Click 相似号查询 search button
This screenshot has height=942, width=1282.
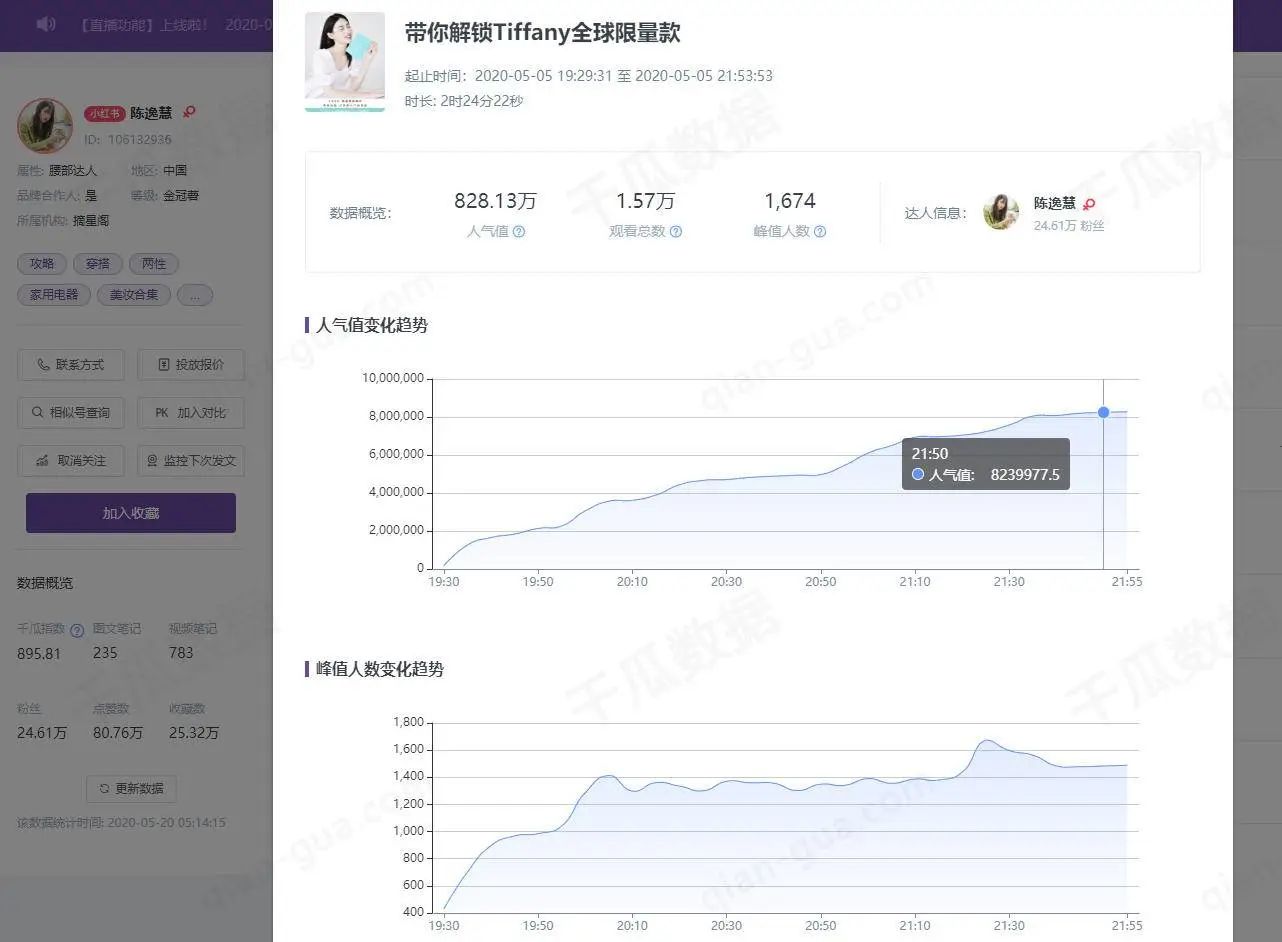coord(71,413)
